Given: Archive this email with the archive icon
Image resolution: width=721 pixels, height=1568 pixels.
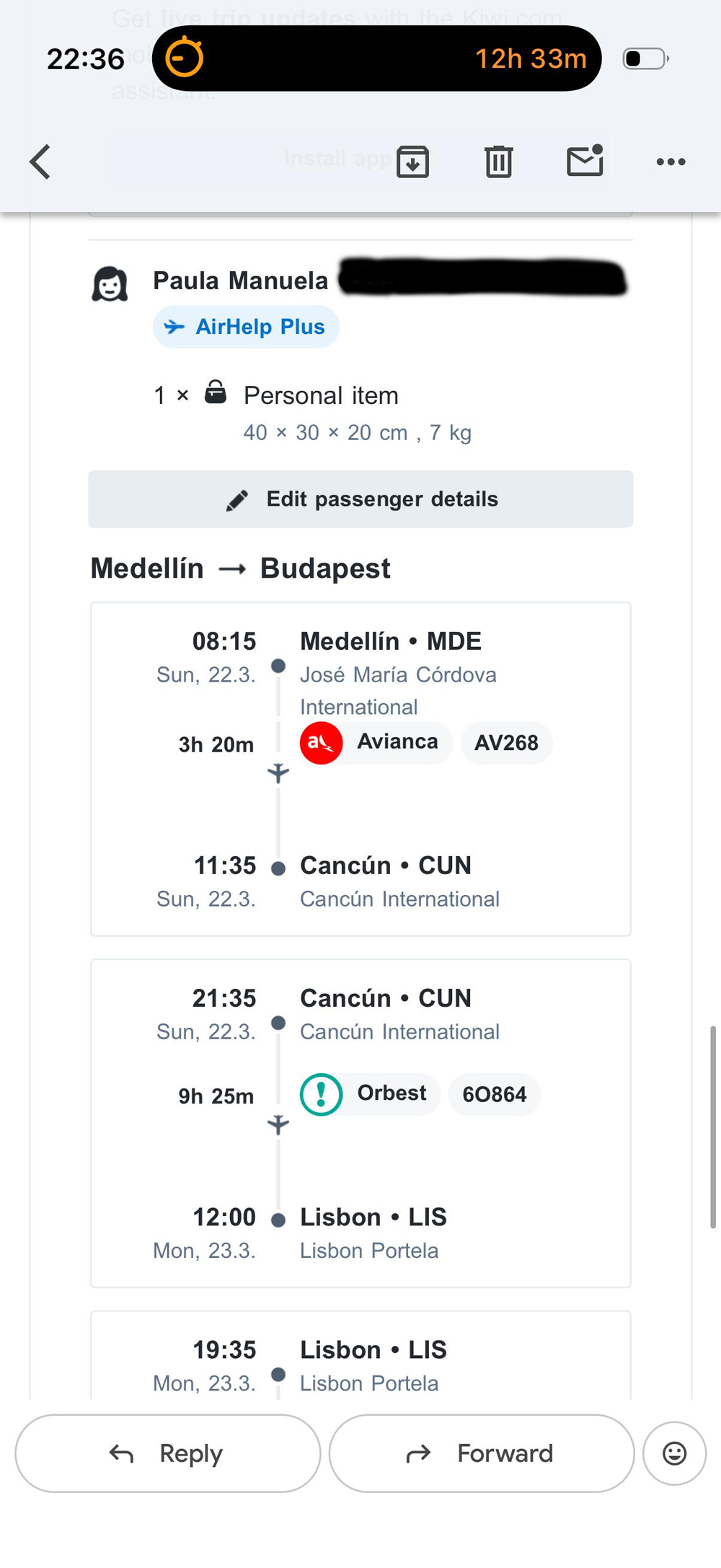Looking at the screenshot, I should coord(412,162).
